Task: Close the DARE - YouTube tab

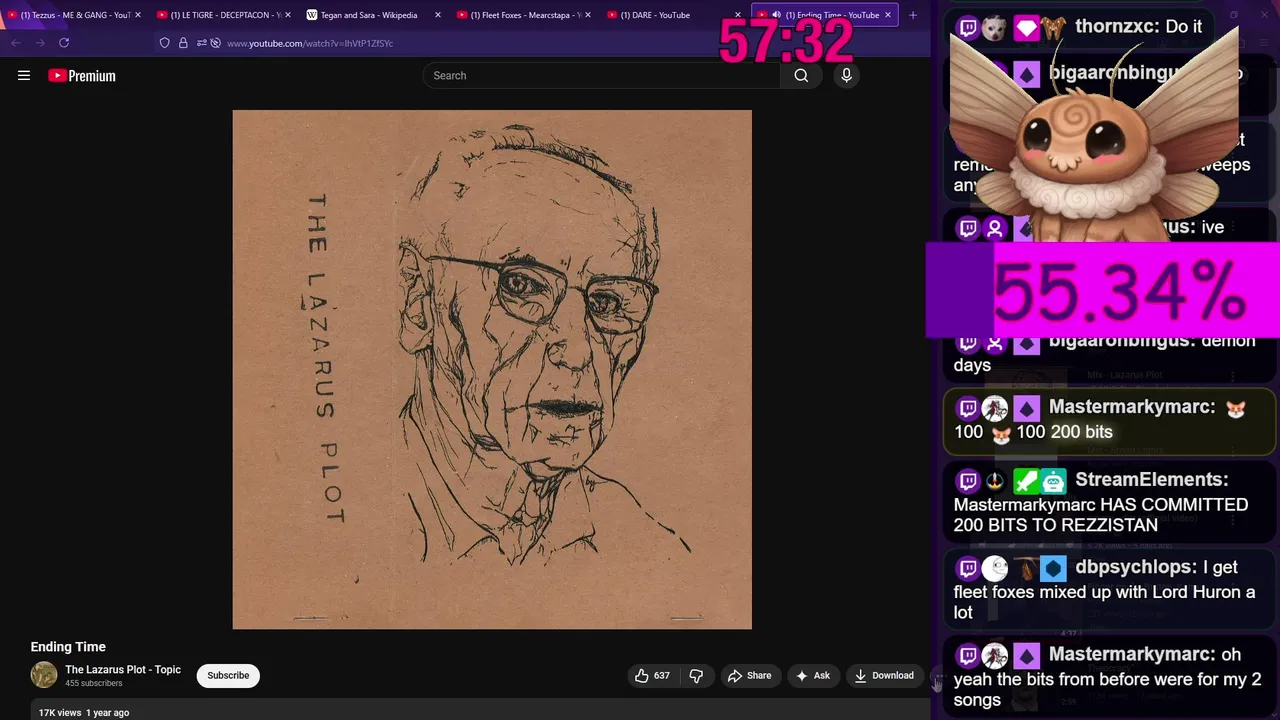Action: click(738, 15)
